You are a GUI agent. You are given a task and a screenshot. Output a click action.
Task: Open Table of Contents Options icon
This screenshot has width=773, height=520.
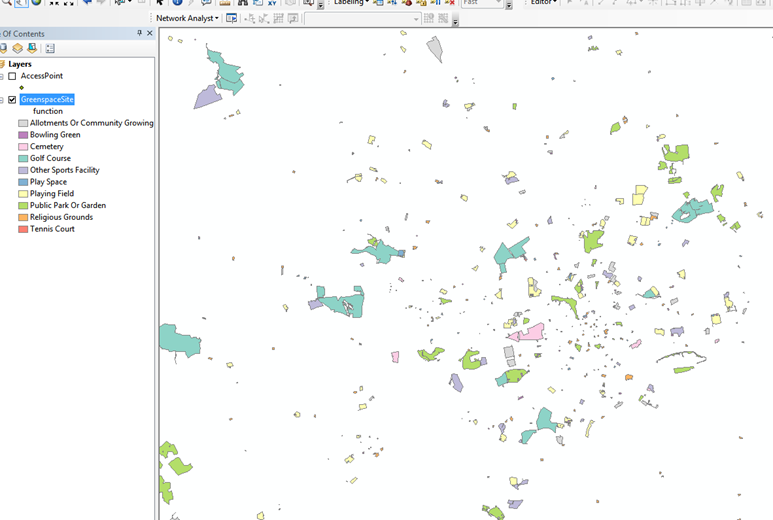(50, 48)
